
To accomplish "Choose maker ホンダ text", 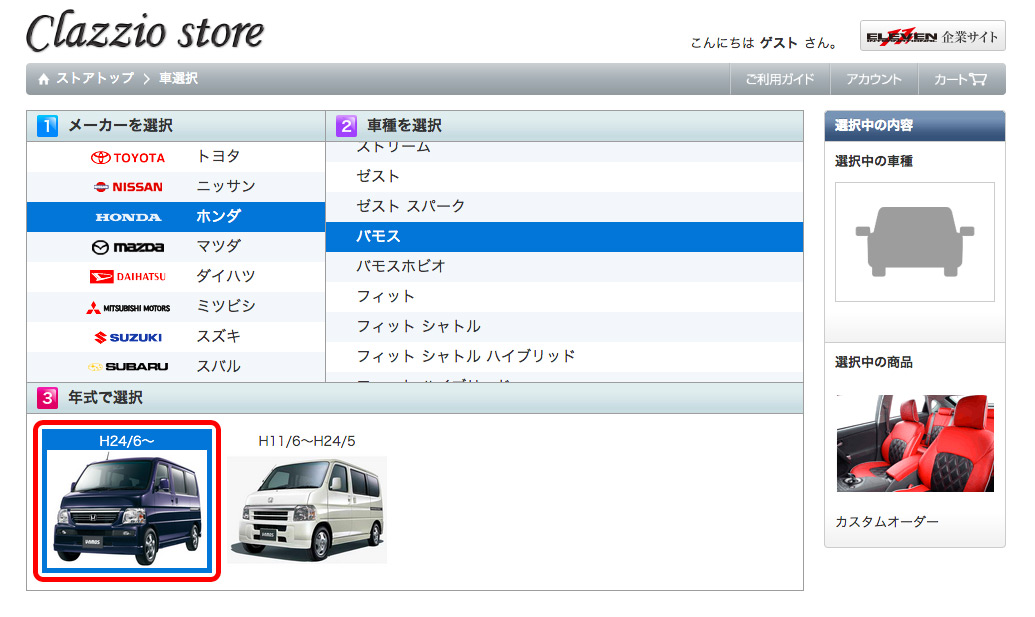I will 218,216.
